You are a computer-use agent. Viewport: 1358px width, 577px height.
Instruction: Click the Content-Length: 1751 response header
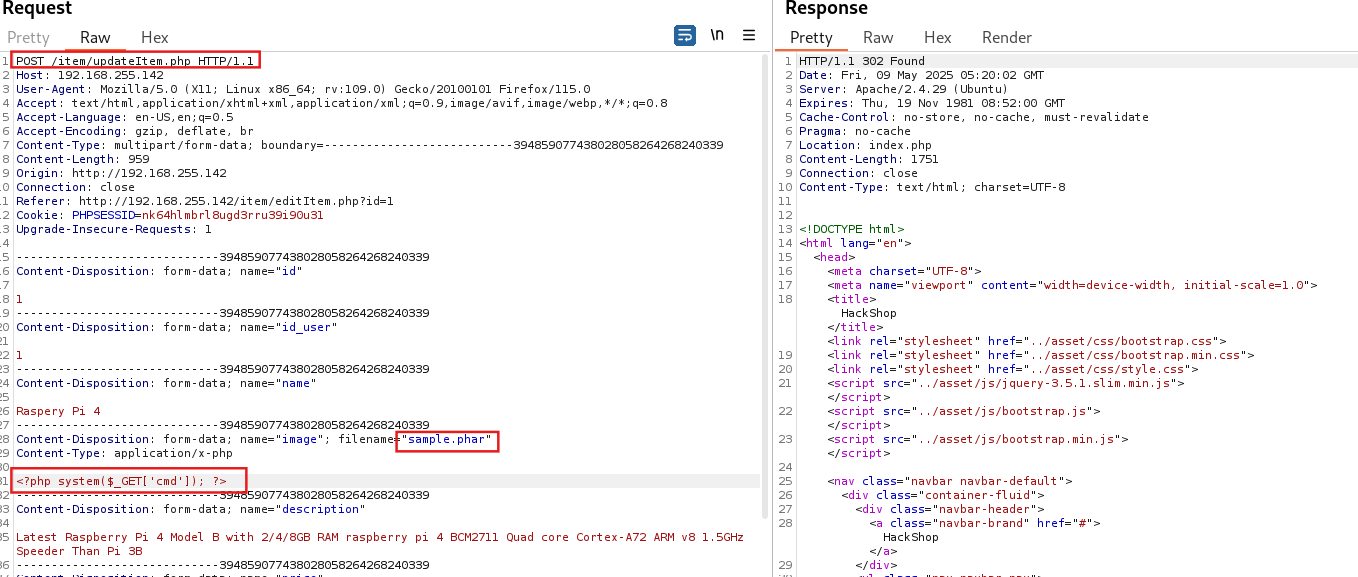point(869,159)
